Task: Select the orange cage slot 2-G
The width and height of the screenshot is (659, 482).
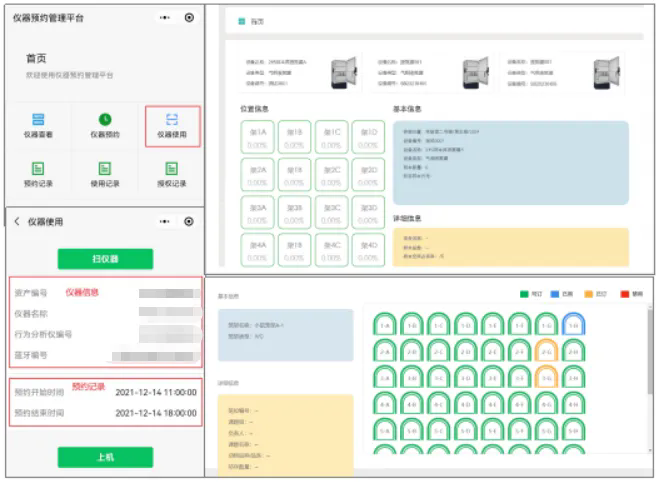Action: point(545,350)
